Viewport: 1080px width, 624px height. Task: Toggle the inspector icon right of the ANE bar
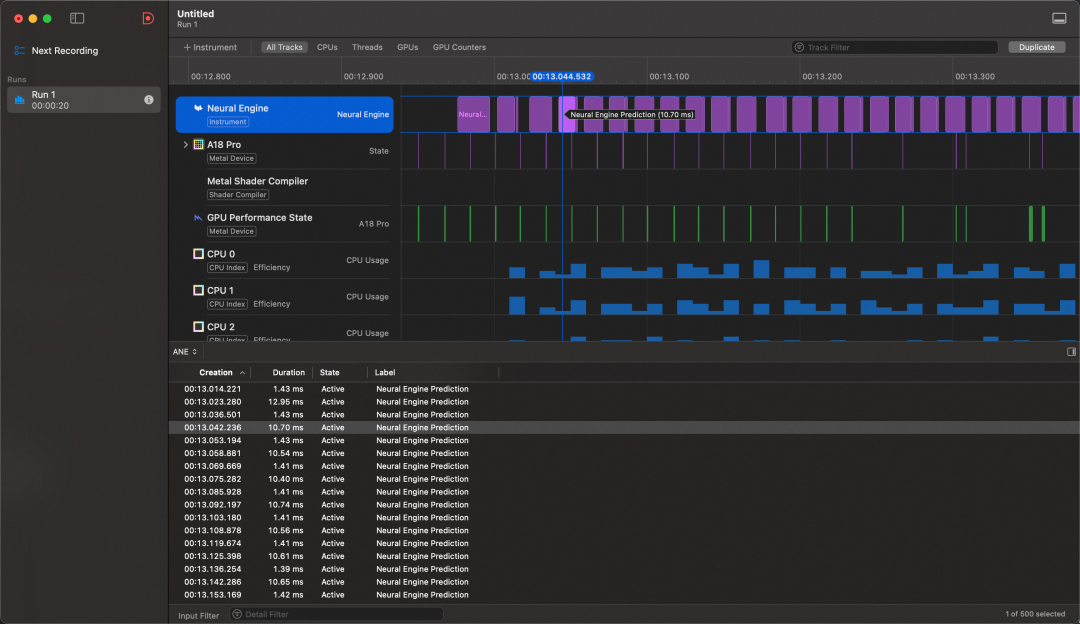[1069, 351]
